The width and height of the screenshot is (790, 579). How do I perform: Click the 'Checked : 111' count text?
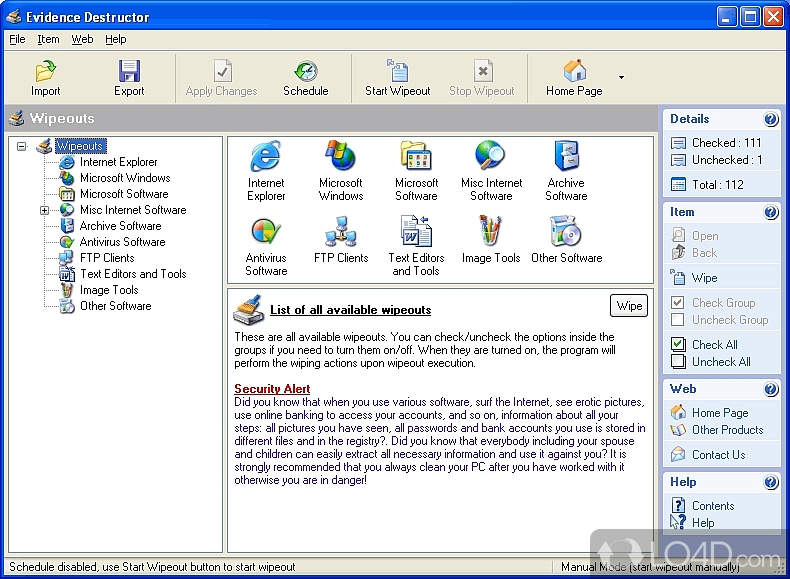(726, 143)
